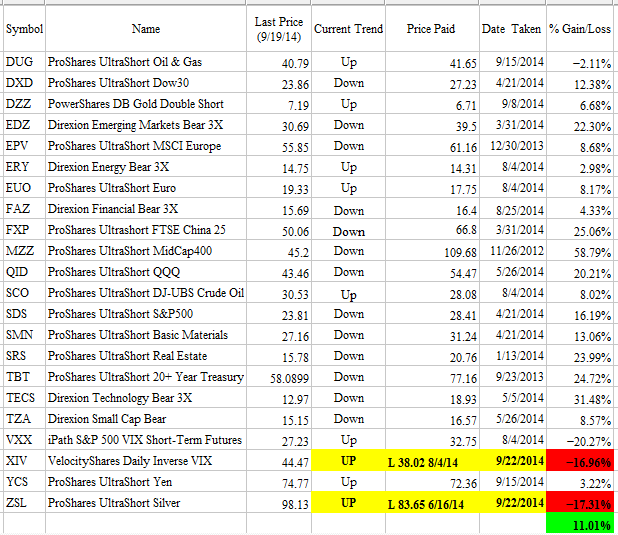Select ProShares UltraShort Oil & Gas name

146,62
